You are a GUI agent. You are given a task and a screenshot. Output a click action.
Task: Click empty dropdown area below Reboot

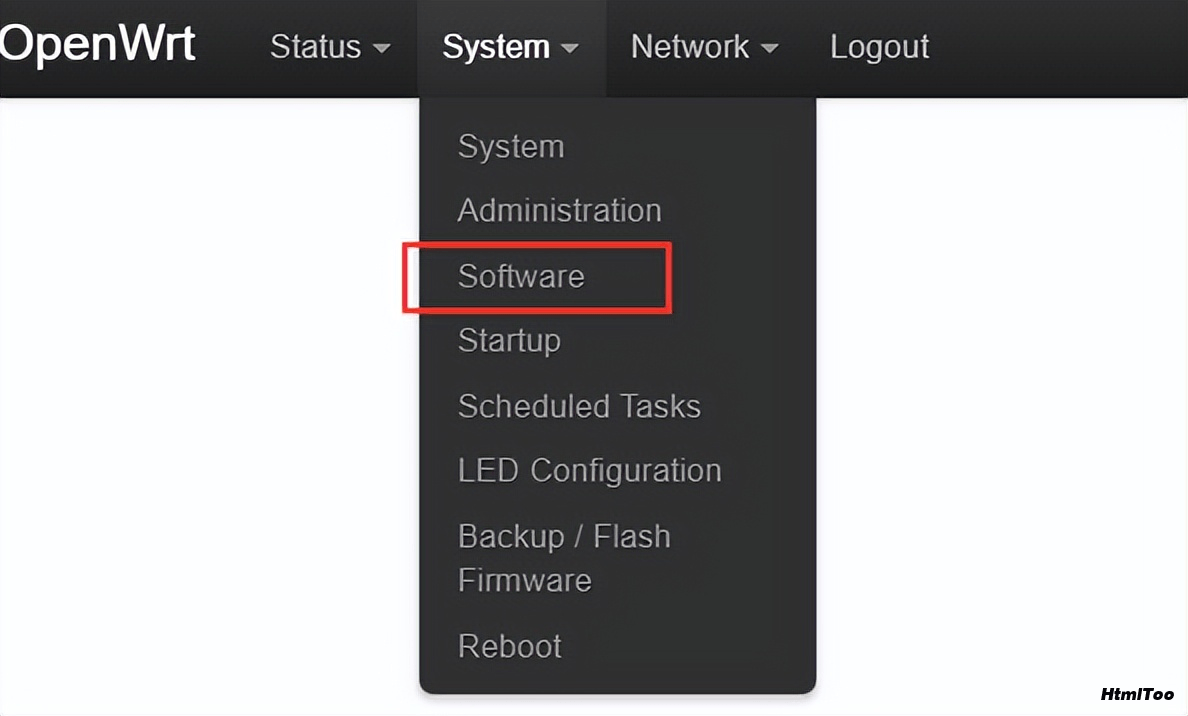(617, 678)
